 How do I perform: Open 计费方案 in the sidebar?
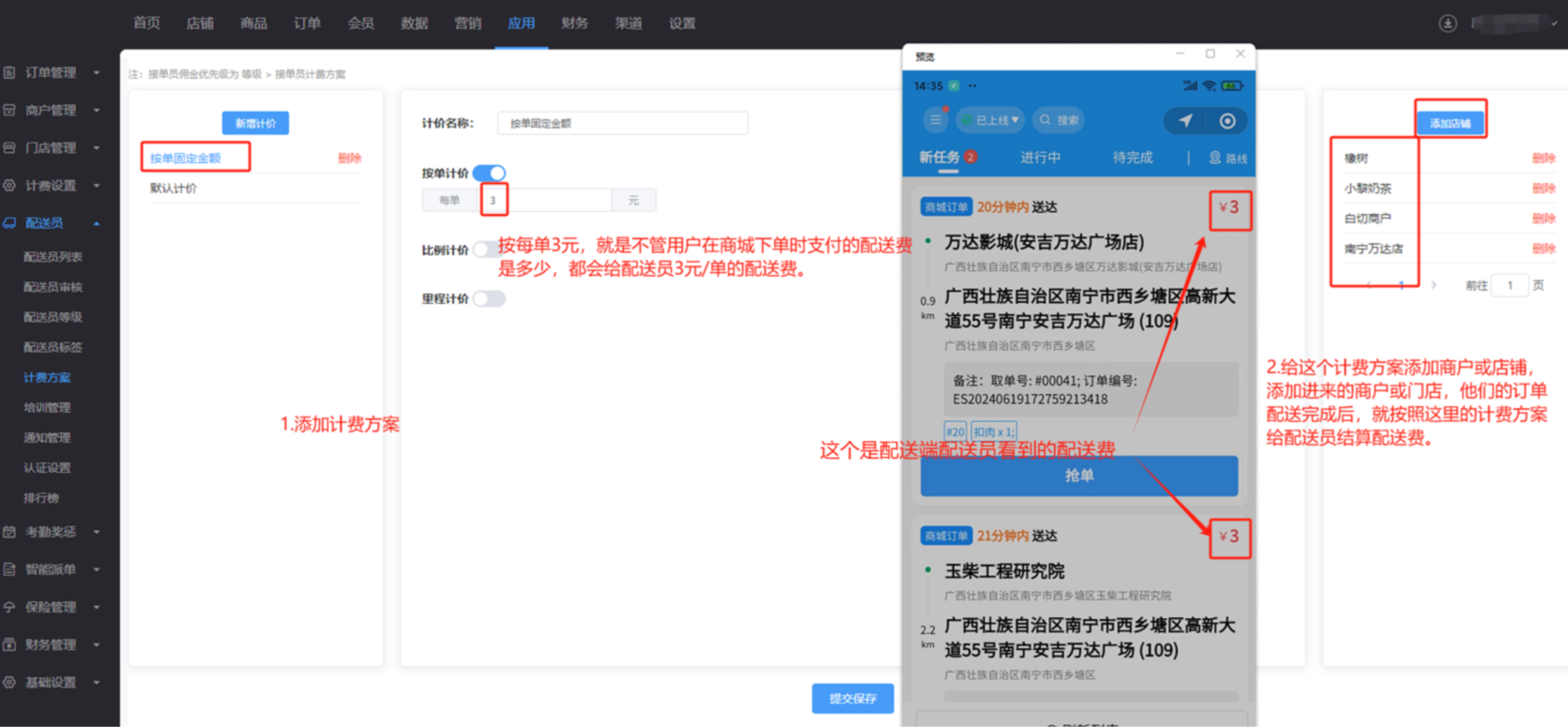(47, 377)
